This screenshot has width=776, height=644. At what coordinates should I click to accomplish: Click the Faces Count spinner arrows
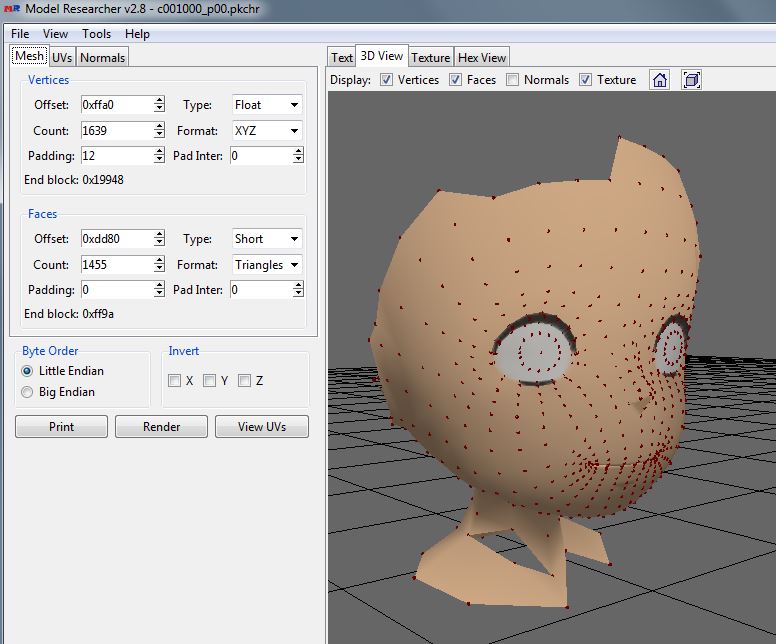click(159, 264)
